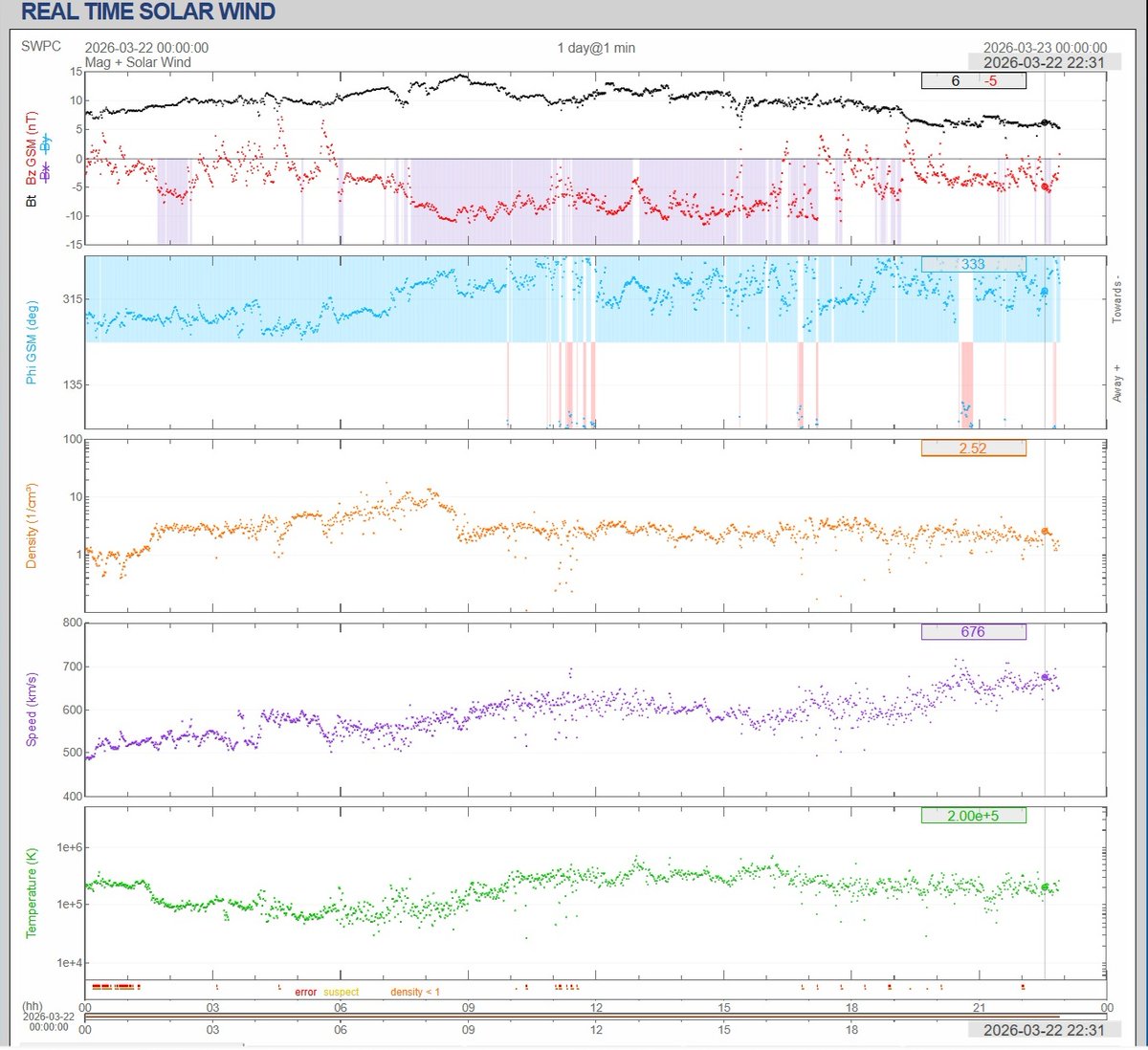Viewport: 1148px width, 1050px height.
Task: Click the start time 2026-03-22 00:00:00 above the plots
Action: 146,48
